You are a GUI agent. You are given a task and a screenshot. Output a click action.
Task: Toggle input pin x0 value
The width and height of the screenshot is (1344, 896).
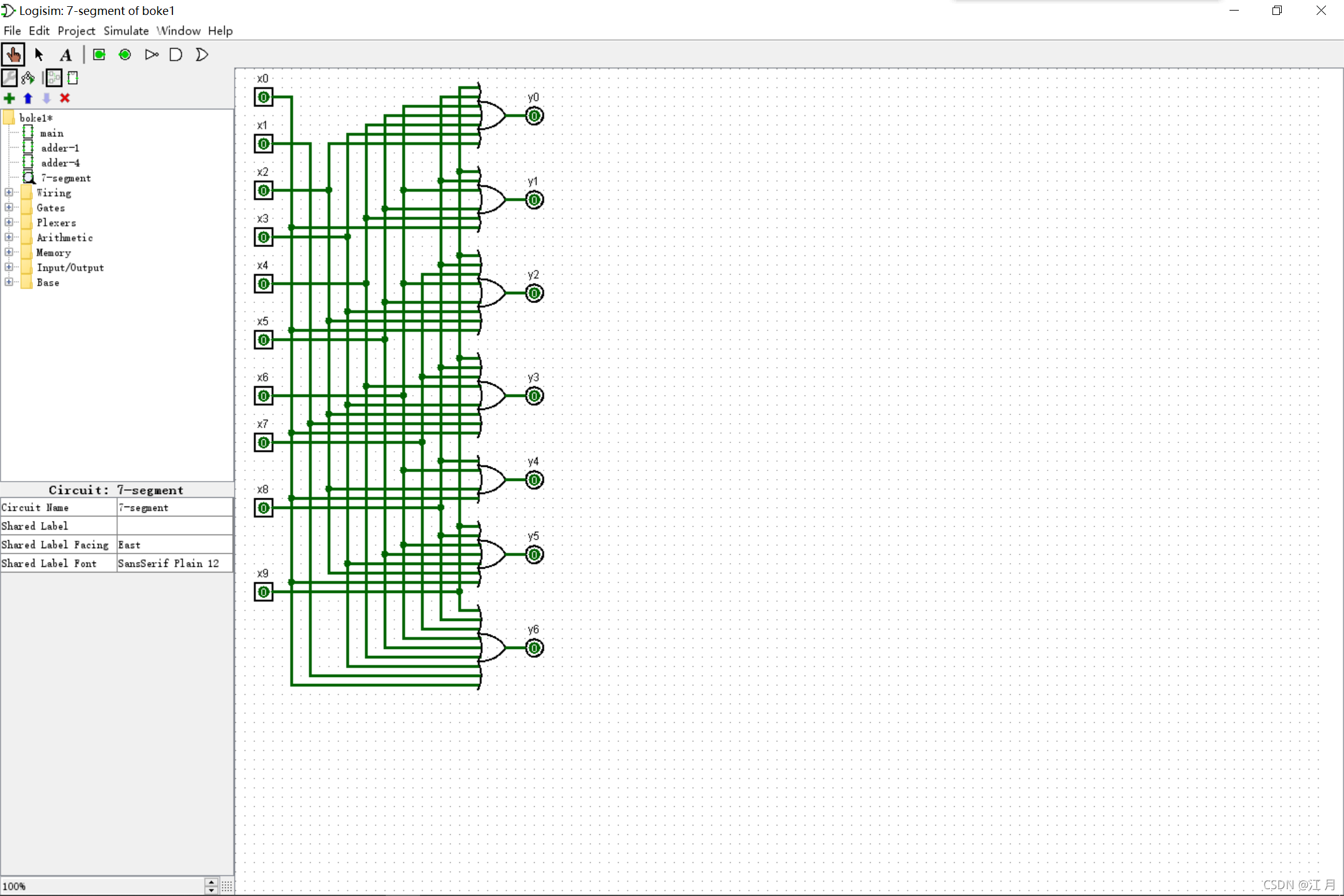click(264, 97)
